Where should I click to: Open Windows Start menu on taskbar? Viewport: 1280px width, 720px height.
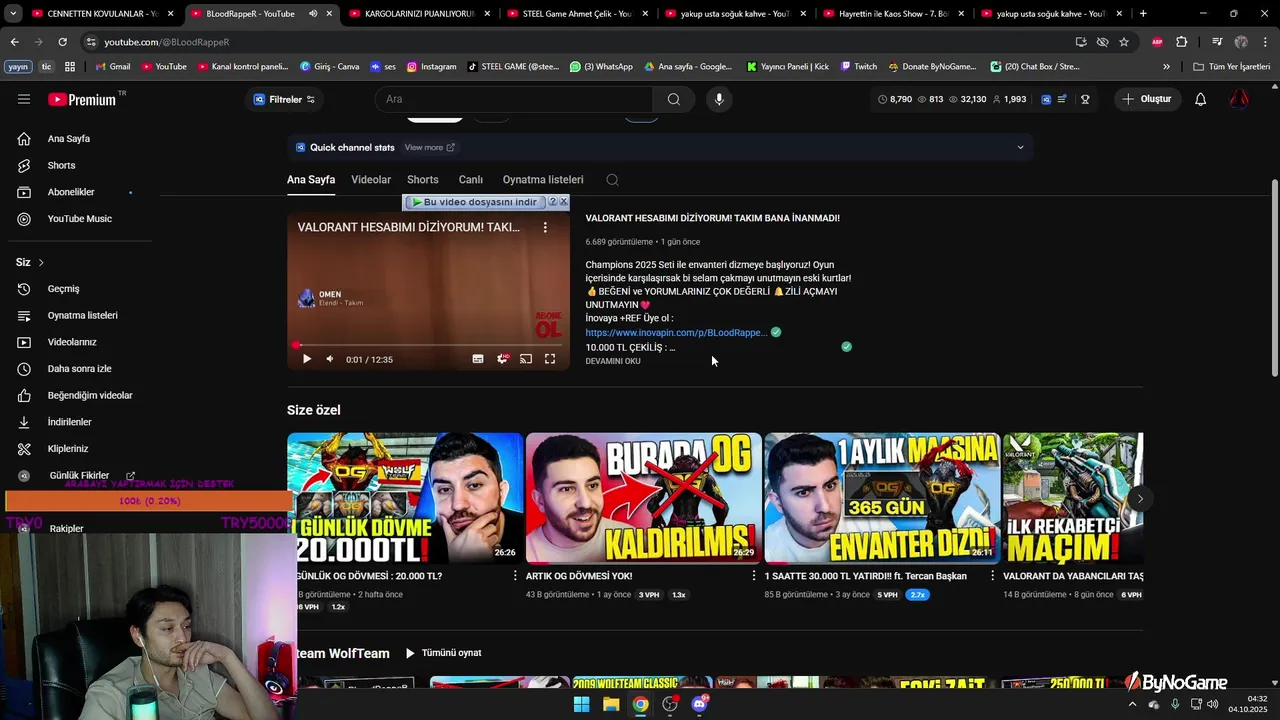(581, 704)
